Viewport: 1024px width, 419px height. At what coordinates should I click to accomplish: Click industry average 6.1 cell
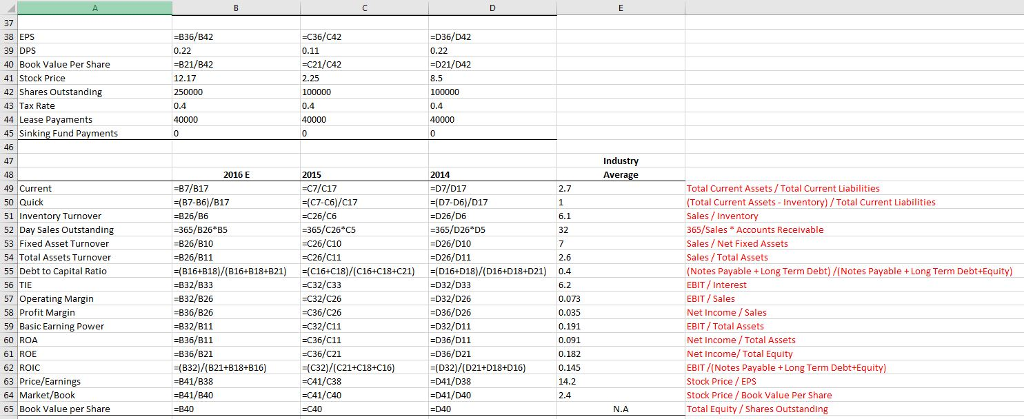click(621, 215)
